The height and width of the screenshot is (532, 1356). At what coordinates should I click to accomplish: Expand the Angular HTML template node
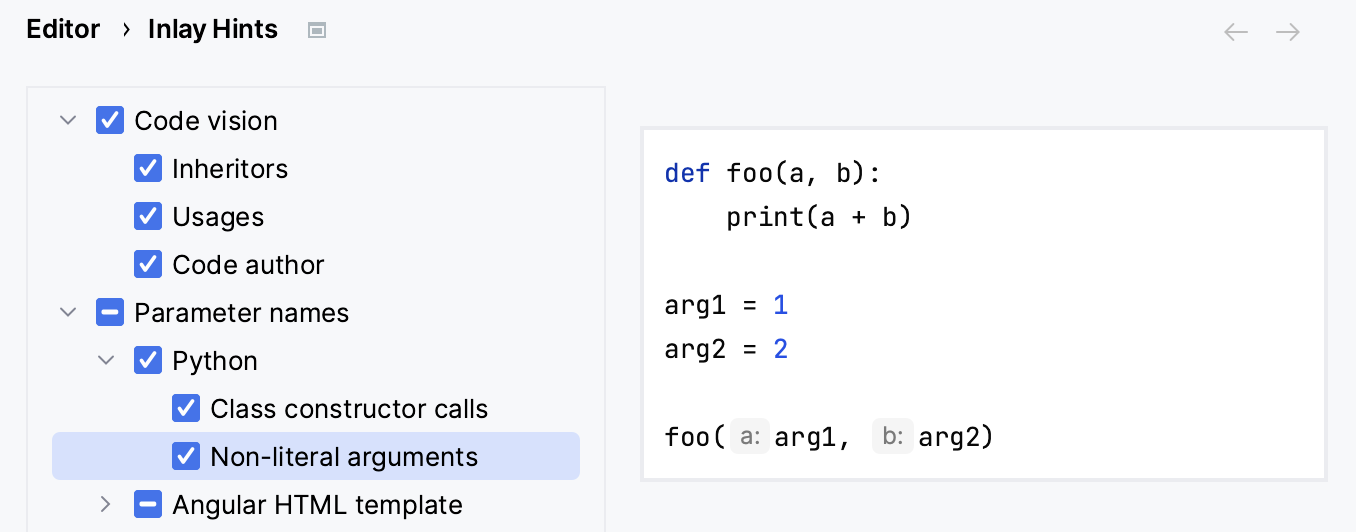106,505
